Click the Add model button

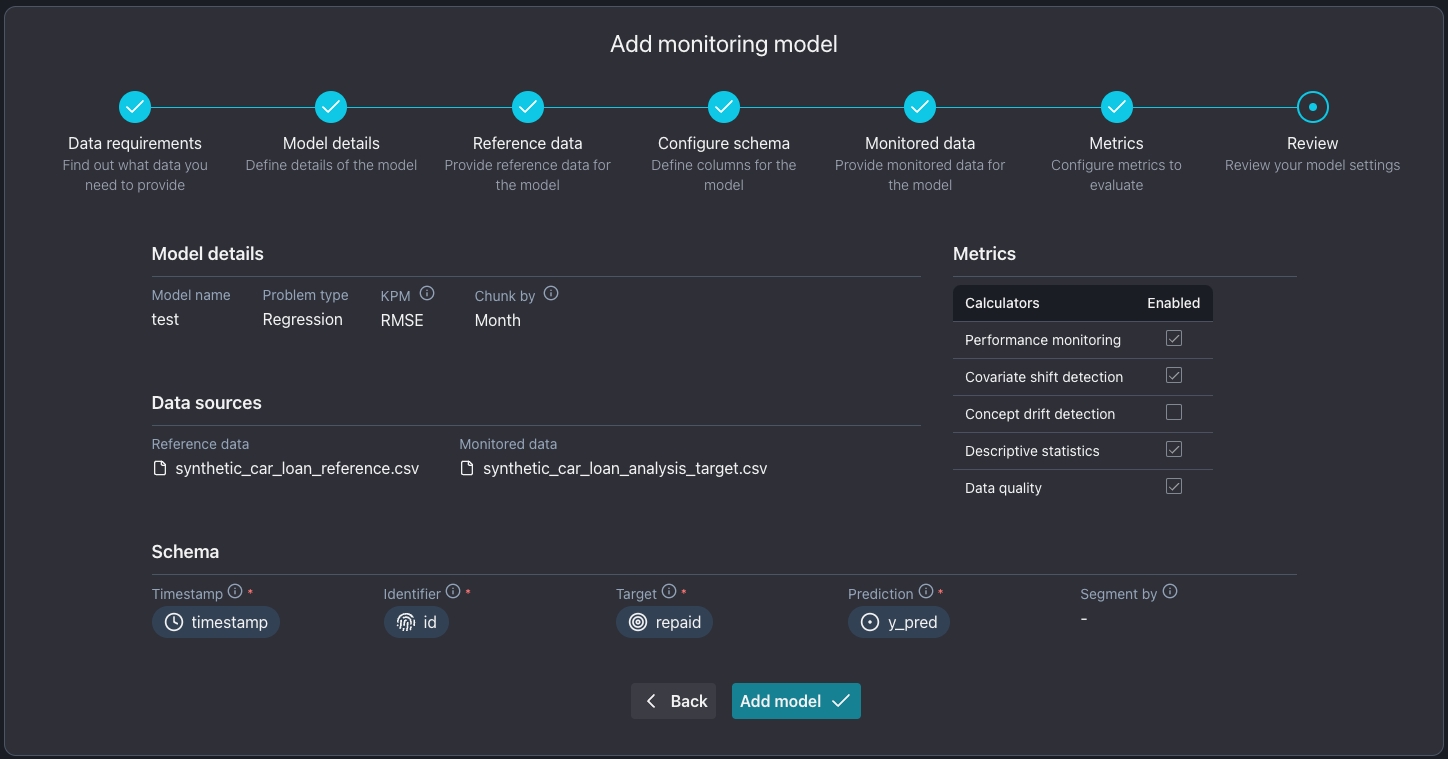click(x=796, y=701)
